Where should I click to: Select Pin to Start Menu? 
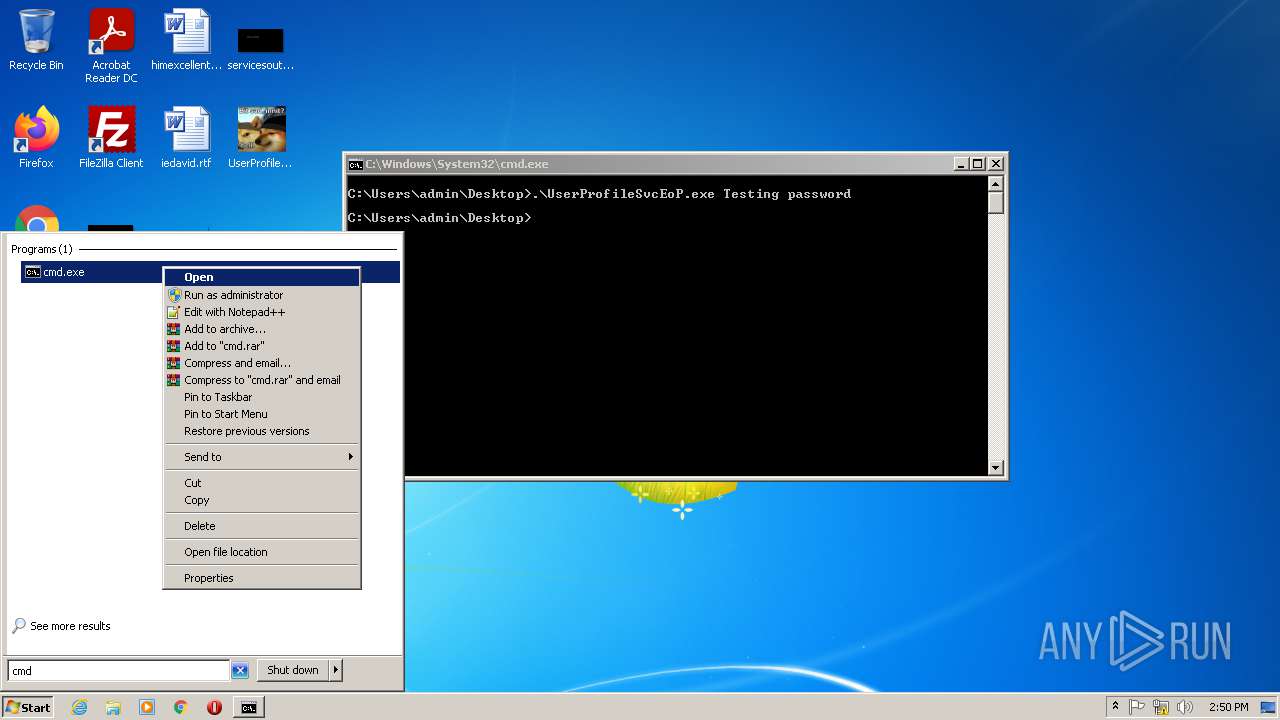(x=262, y=414)
